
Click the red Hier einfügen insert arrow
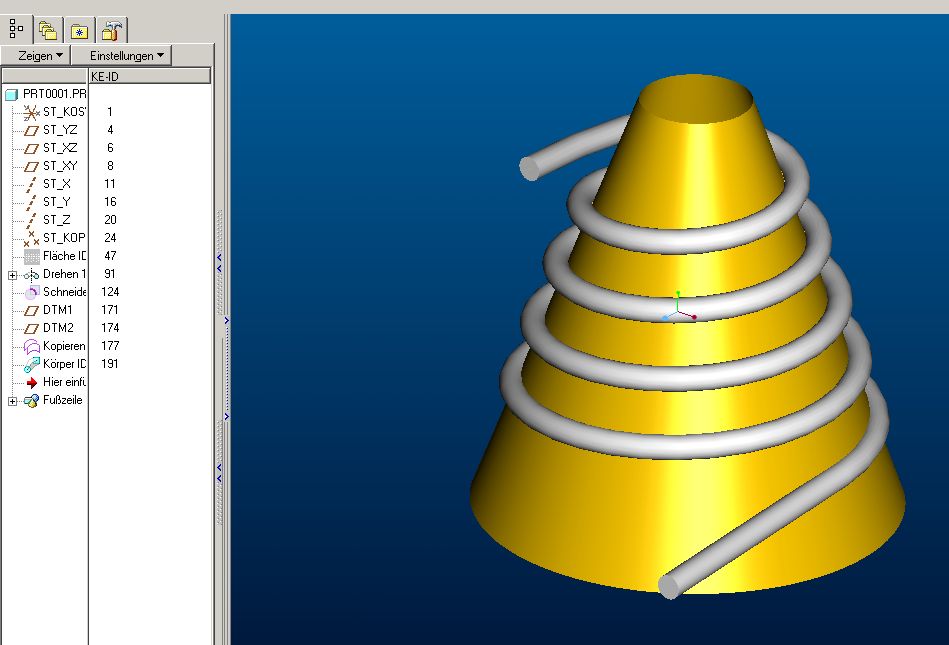(x=32, y=382)
